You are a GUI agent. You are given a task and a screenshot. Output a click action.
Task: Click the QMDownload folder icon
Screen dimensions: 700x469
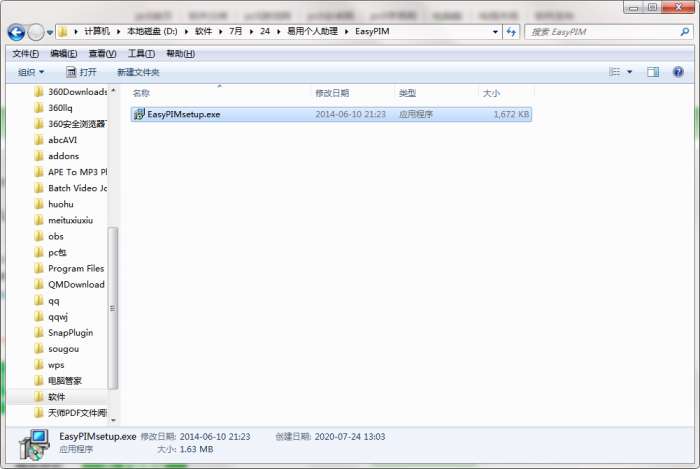pos(39,284)
